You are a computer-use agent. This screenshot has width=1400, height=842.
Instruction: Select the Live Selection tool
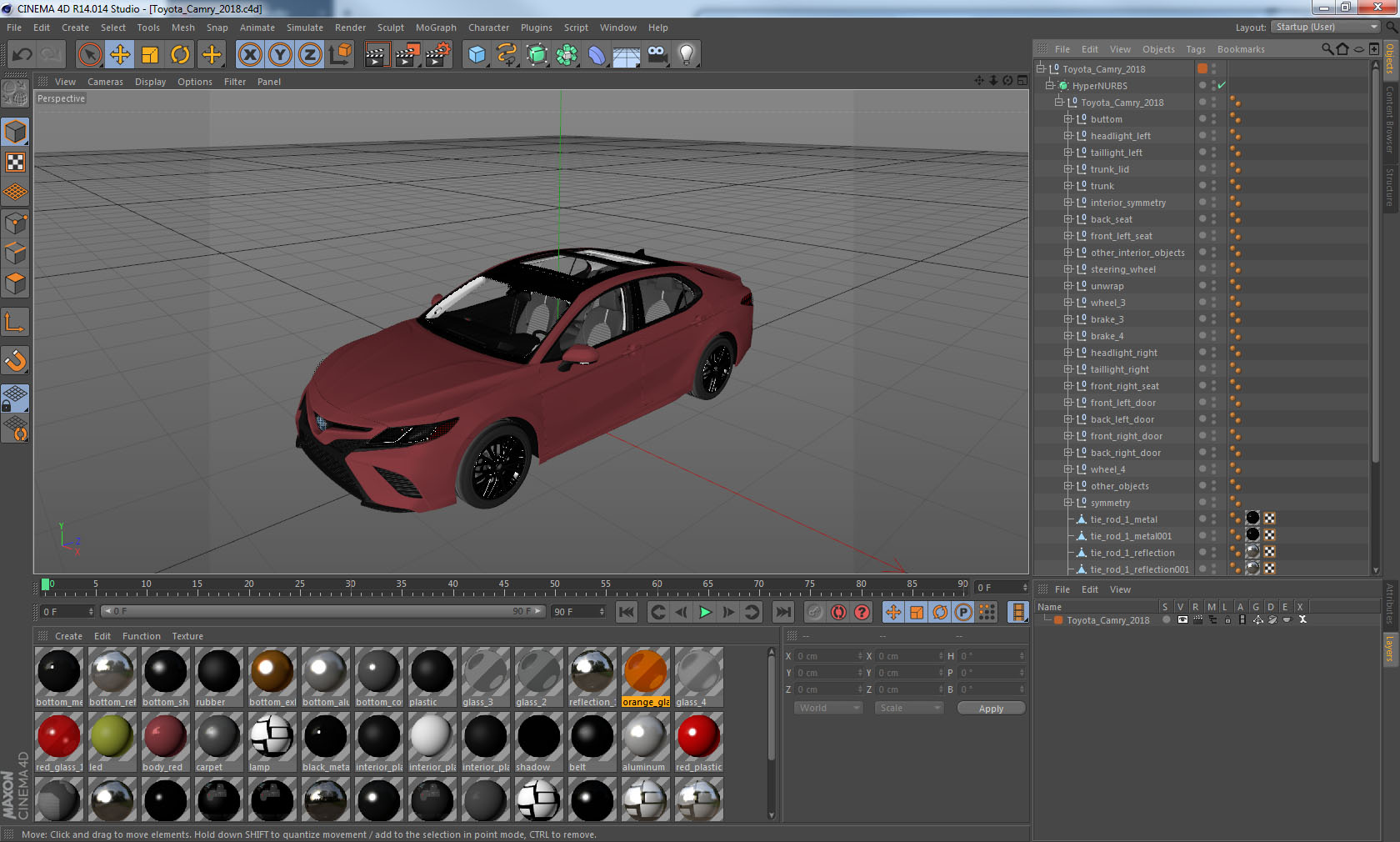point(89,55)
